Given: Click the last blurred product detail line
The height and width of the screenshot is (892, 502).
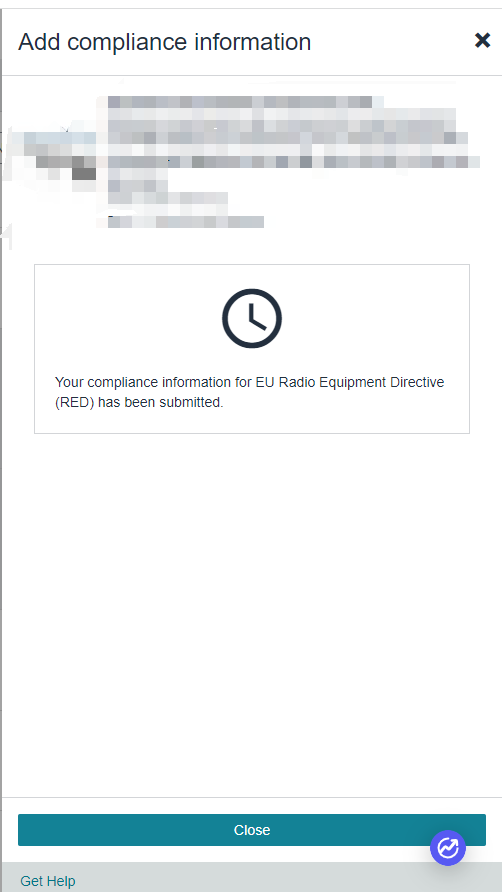Looking at the screenshot, I should 186,222.
